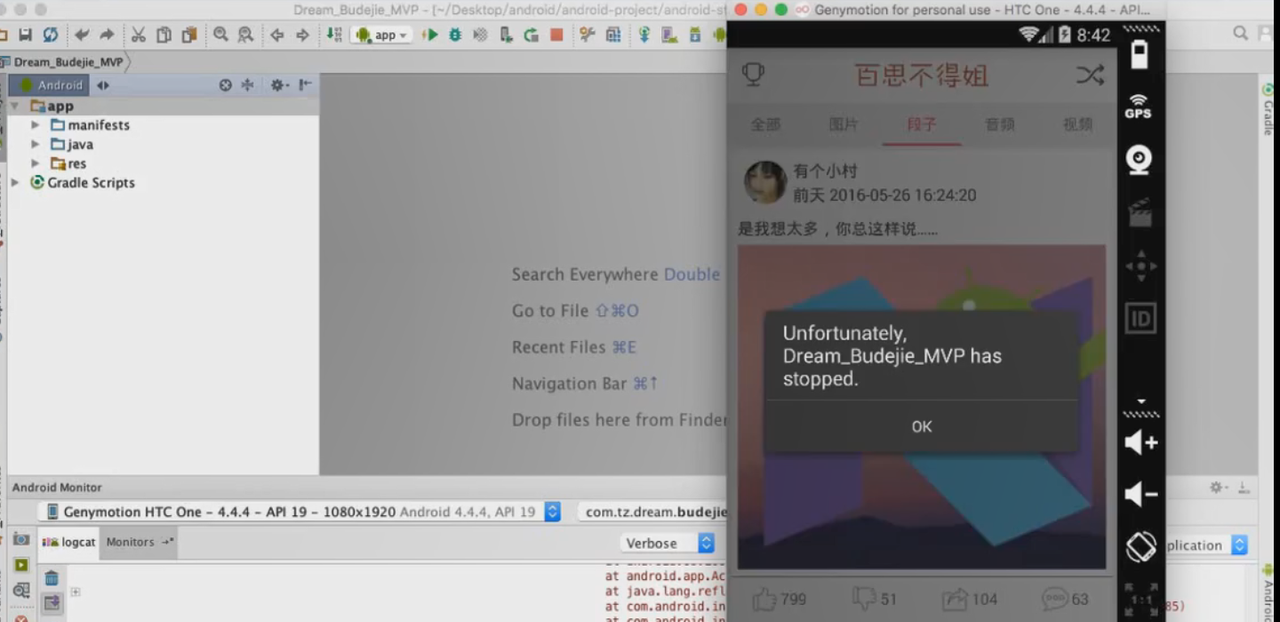
Task: Select the 视频 tab in the app
Action: point(1077,125)
